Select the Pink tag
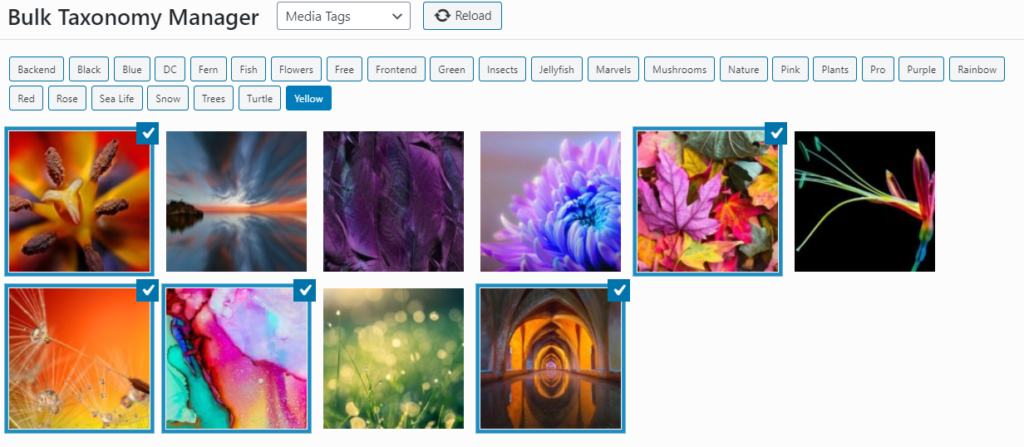The image size is (1024, 447). coord(790,69)
